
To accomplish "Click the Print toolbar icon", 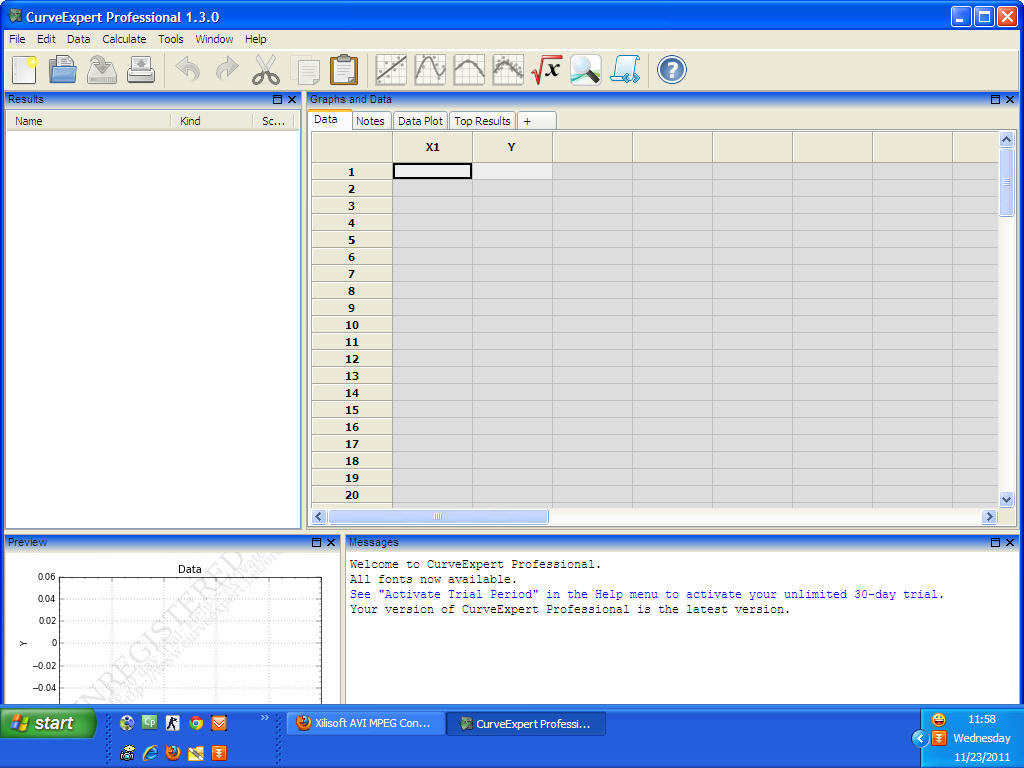I will pyautogui.click(x=141, y=70).
